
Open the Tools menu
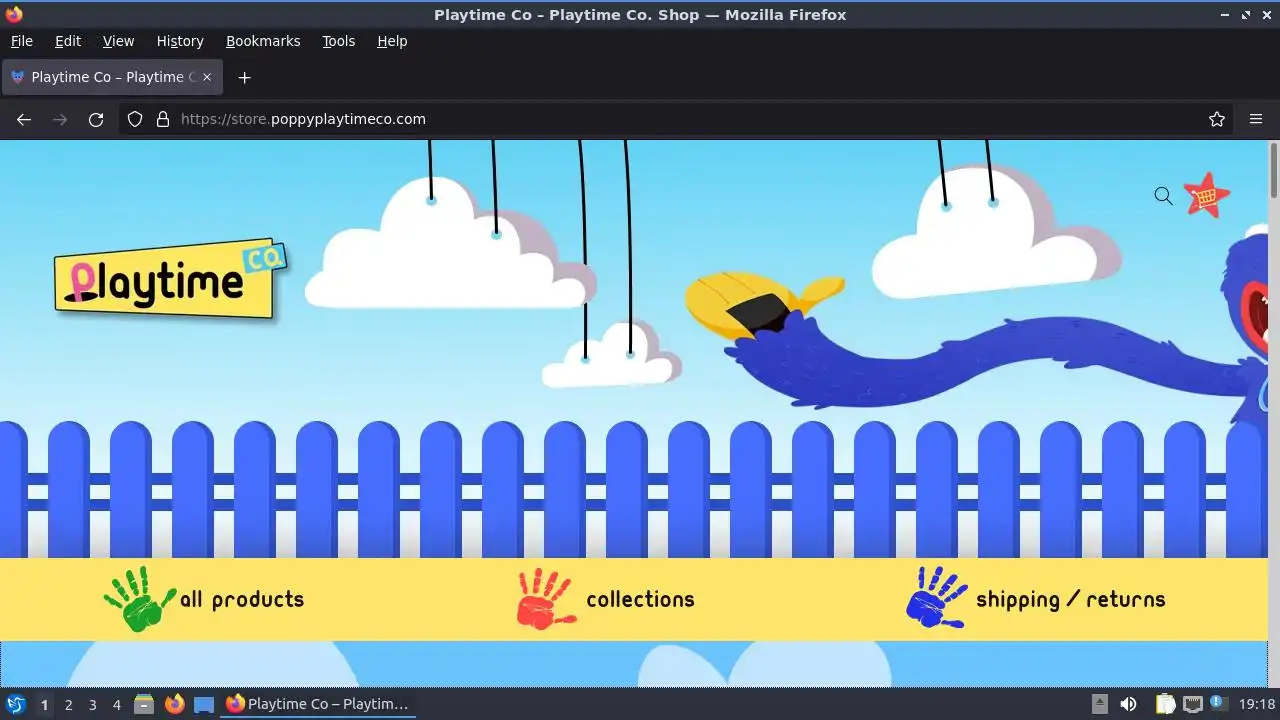[338, 41]
